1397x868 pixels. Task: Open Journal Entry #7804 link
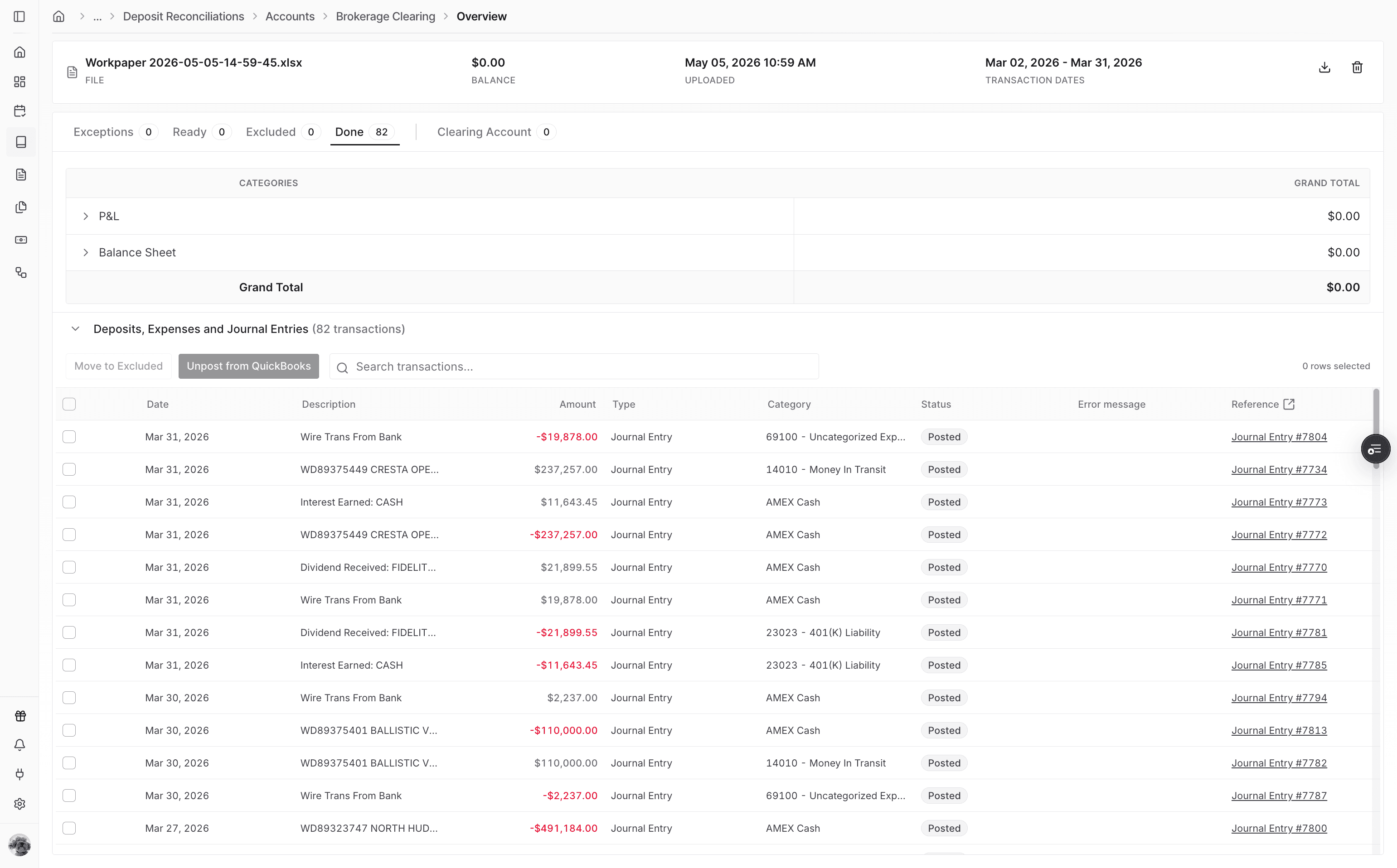point(1279,437)
